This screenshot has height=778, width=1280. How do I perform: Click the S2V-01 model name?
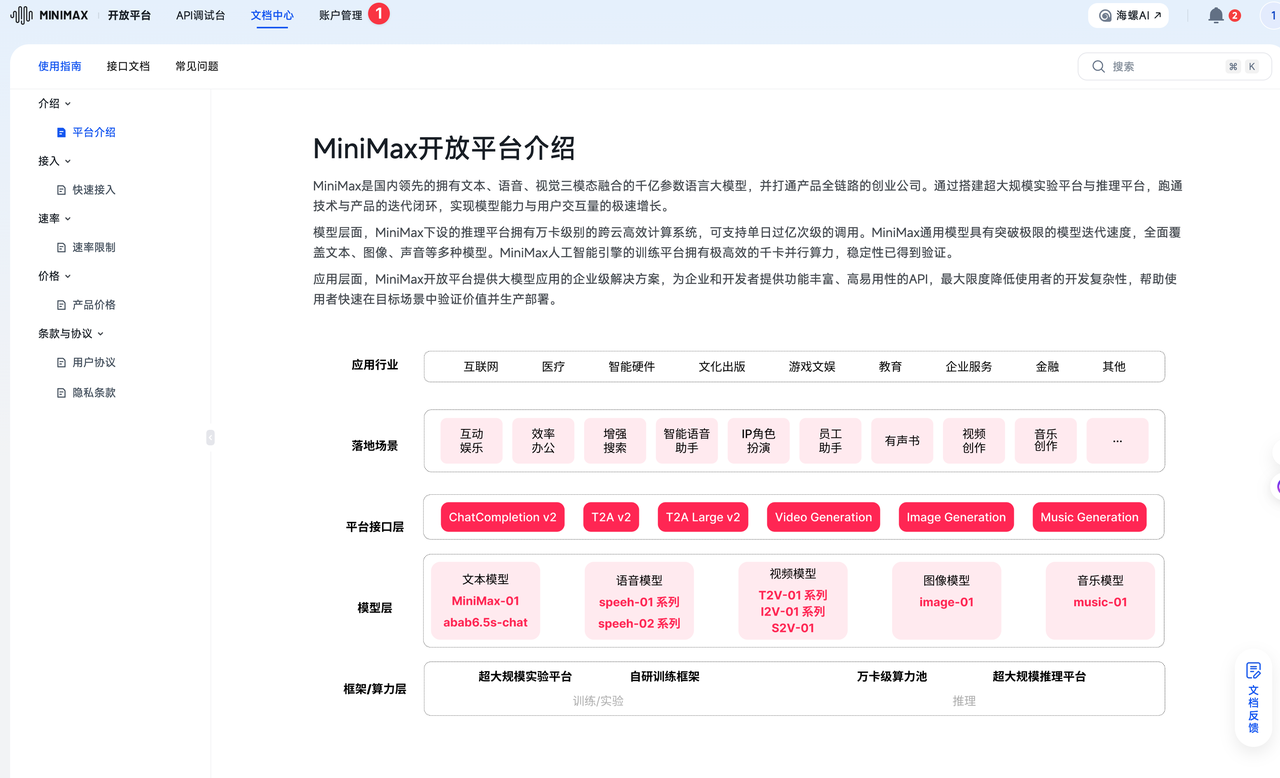pyautogui.click(x=793, y=628)
